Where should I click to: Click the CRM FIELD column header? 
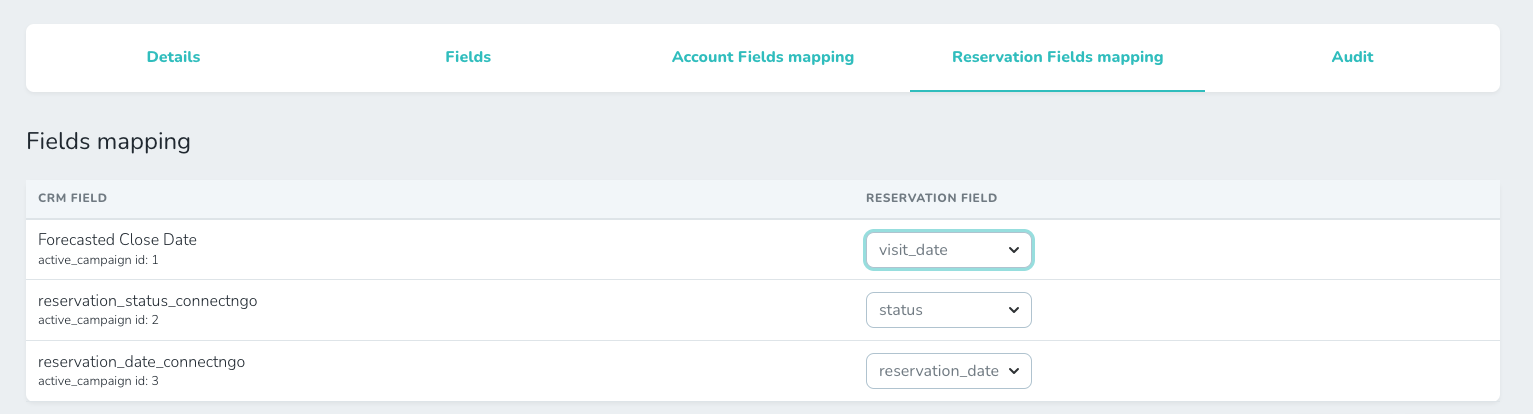[72, 198]
